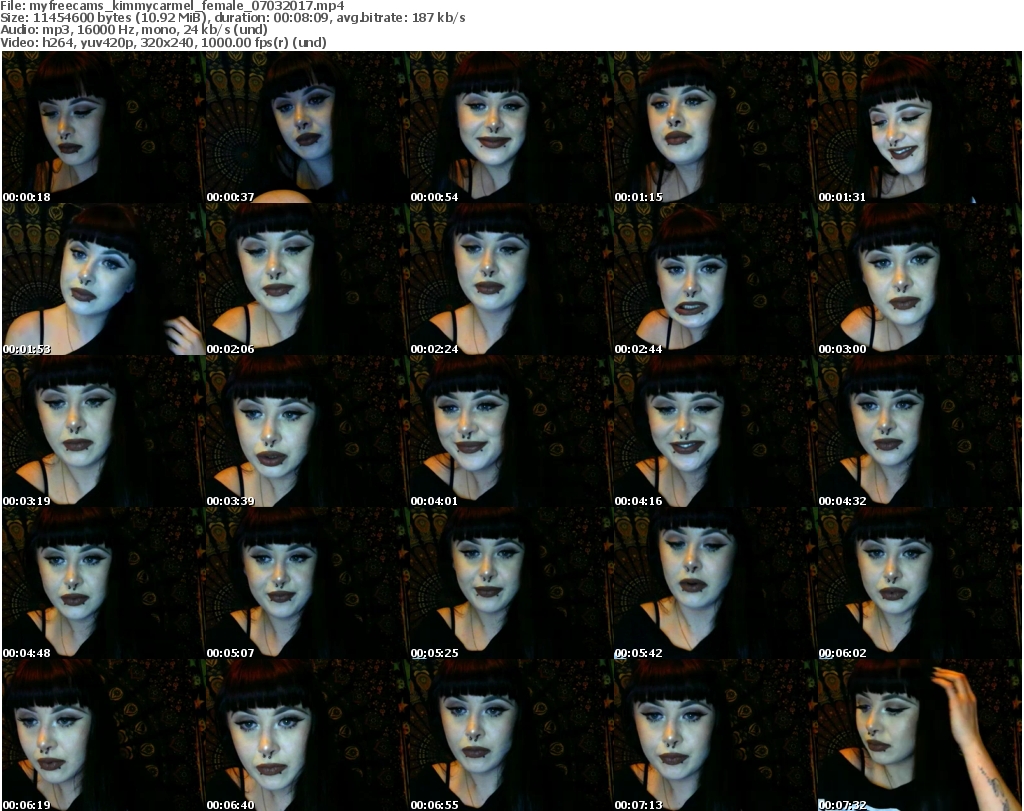This screenshot has width=1024, height=811.
Task: Click the frame thumbnail marked 00:00:54
Action: point(511,127)
